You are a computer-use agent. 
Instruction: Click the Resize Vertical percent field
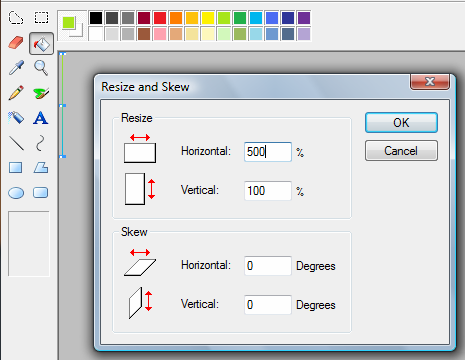268,191
